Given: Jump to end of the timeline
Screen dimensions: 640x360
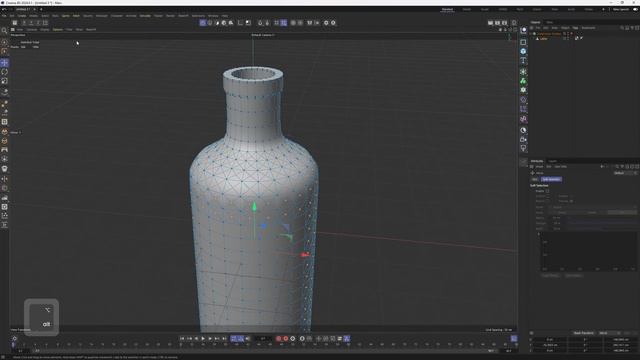Looking at the screenshot, I should pyautogui.click(x=224, y=338).
